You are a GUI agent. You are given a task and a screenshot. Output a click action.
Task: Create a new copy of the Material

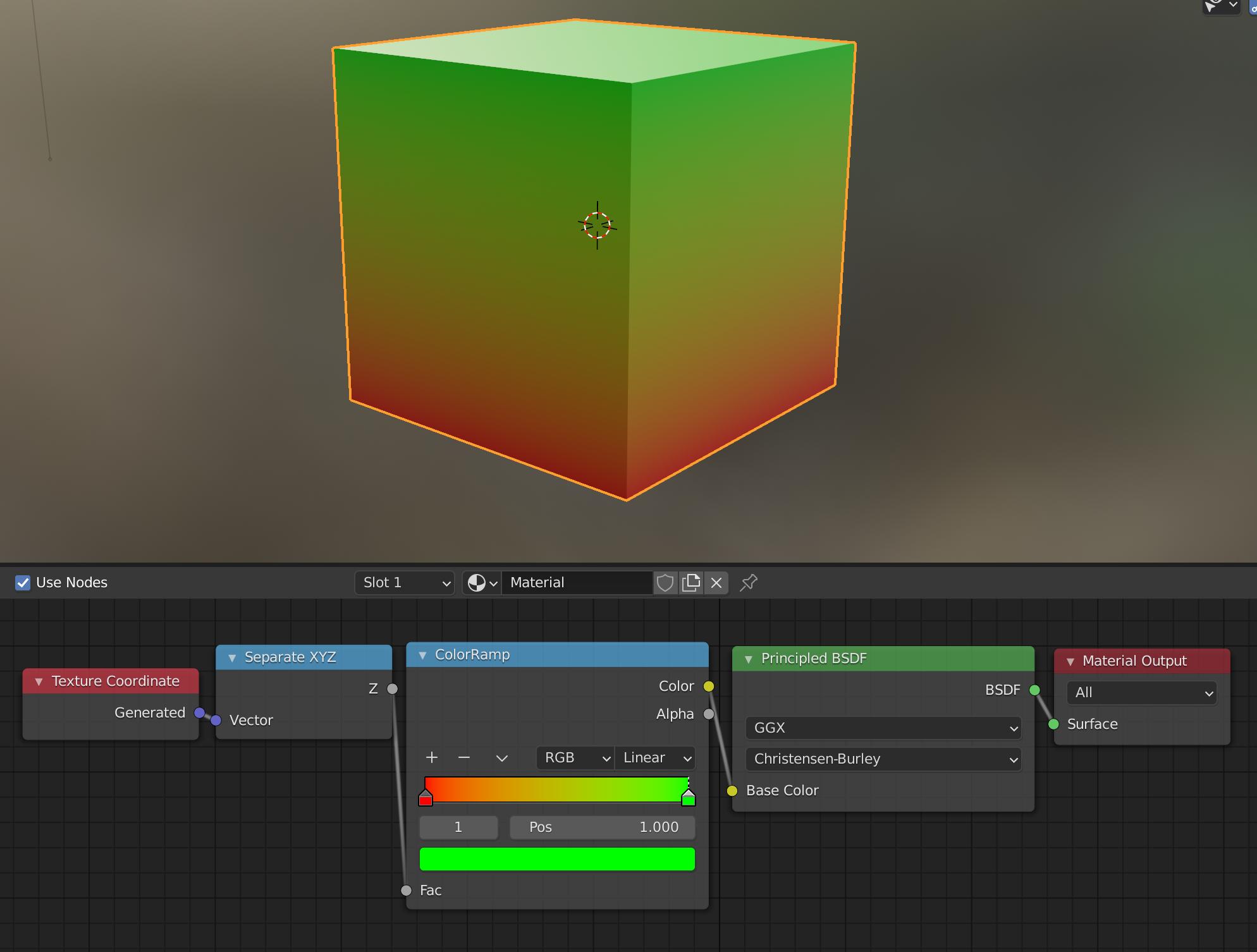691,582
